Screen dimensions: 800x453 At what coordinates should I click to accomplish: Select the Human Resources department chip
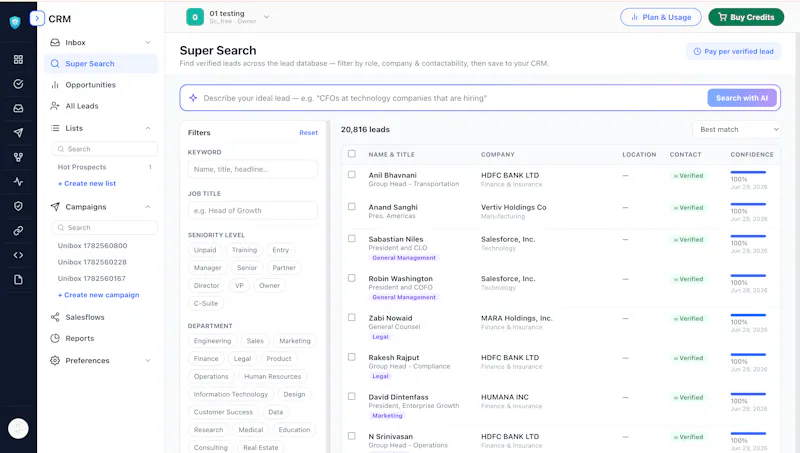(272, 376)
